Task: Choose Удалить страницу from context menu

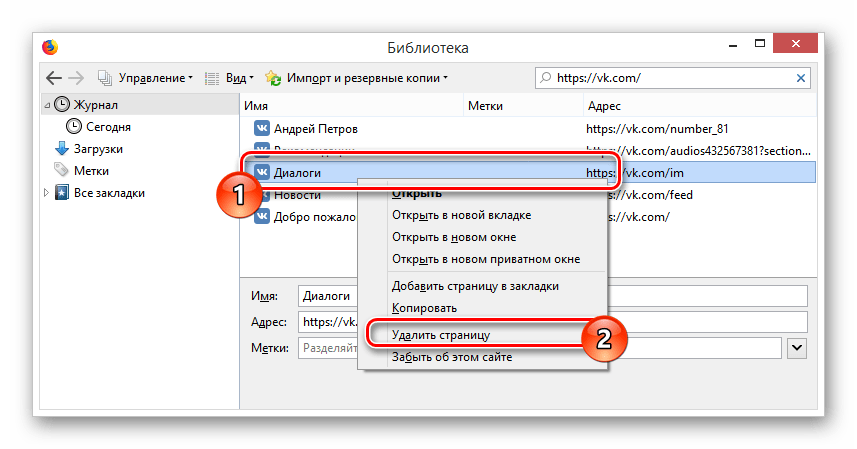Action: click(440, 335)
